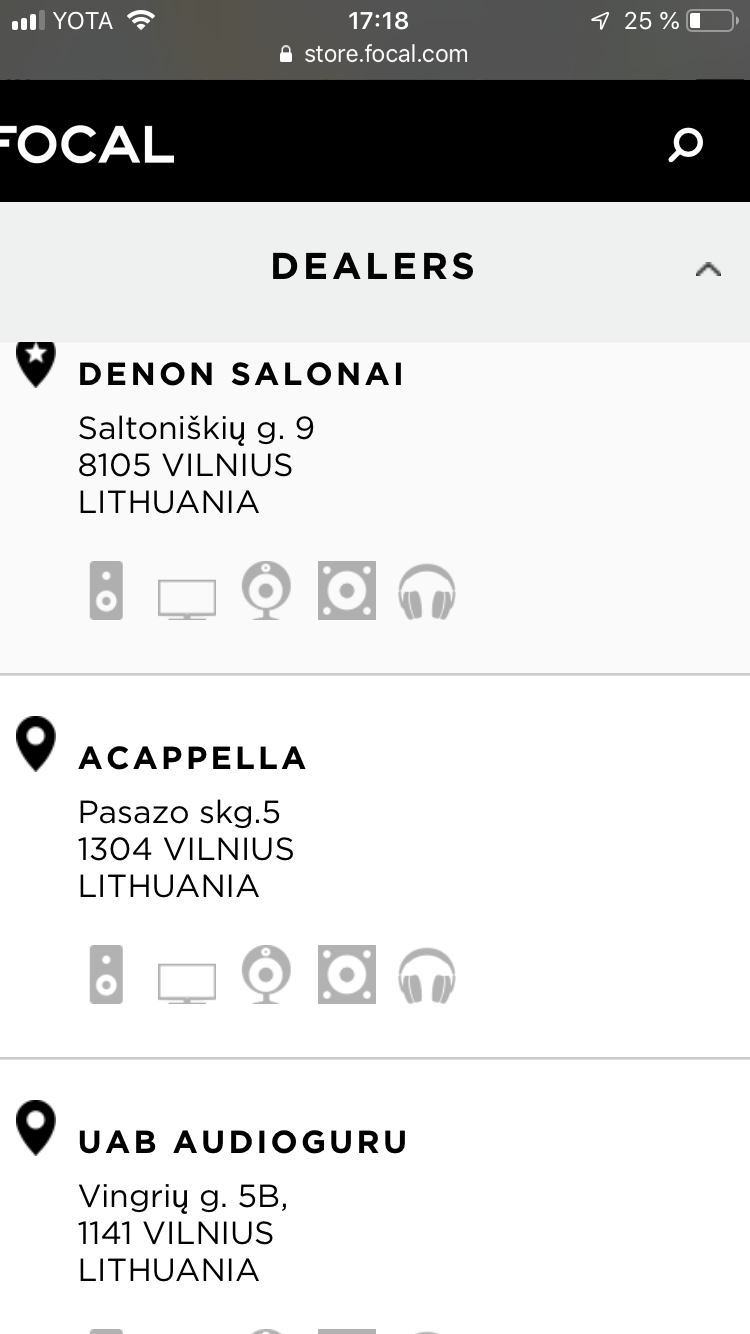Image resolution: width=750 pixels, height=1334 pixels.
Task: Tap the Dealers header title
Action: [x=373, y=267]
